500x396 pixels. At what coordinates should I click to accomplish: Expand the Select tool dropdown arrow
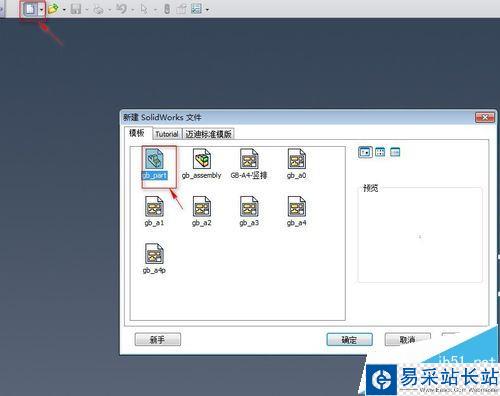(x=155, y=10)
